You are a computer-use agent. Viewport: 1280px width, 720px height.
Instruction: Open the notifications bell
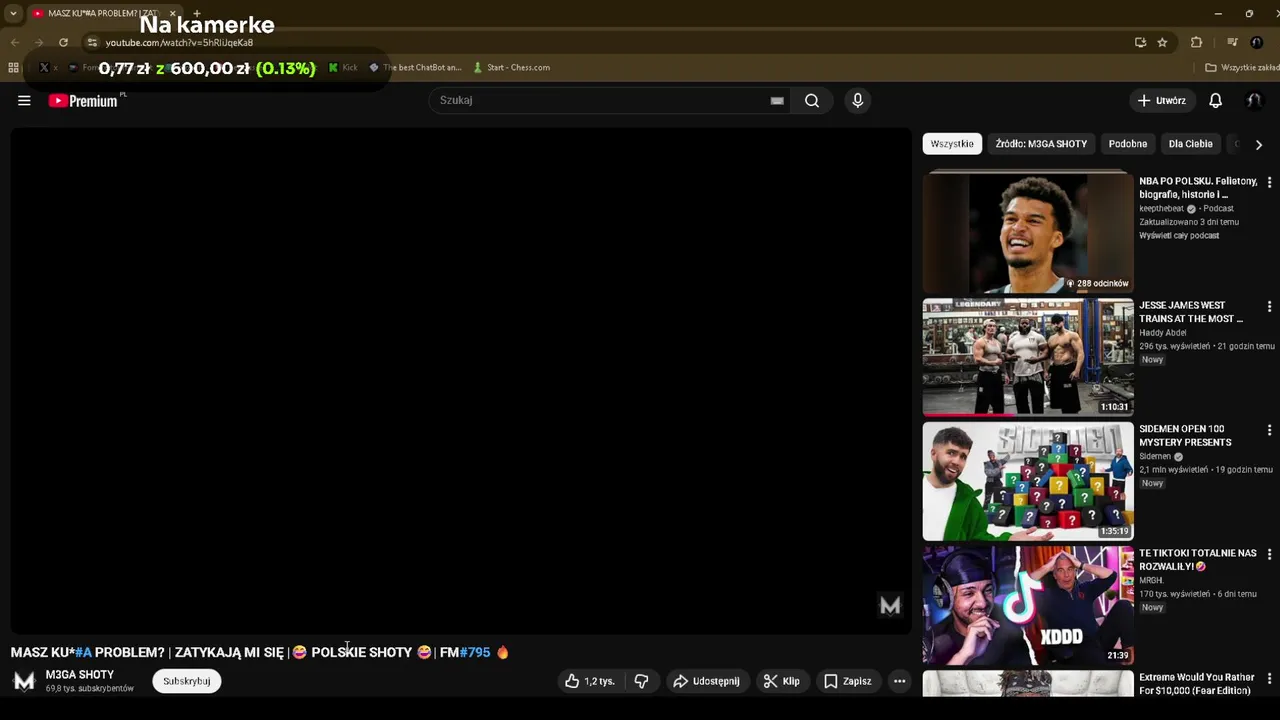point(1215,100)
